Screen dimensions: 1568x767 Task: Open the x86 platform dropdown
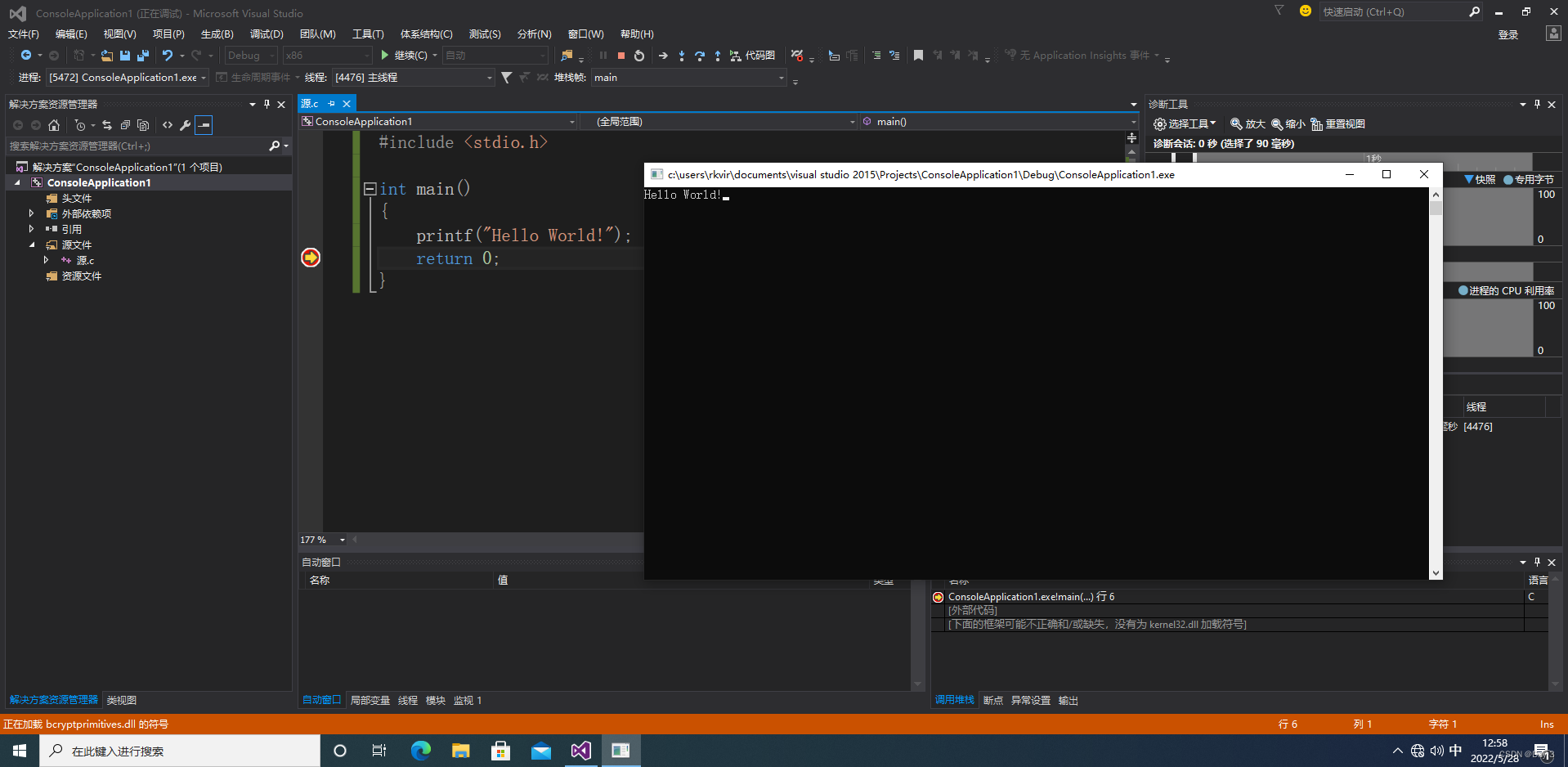327,56
